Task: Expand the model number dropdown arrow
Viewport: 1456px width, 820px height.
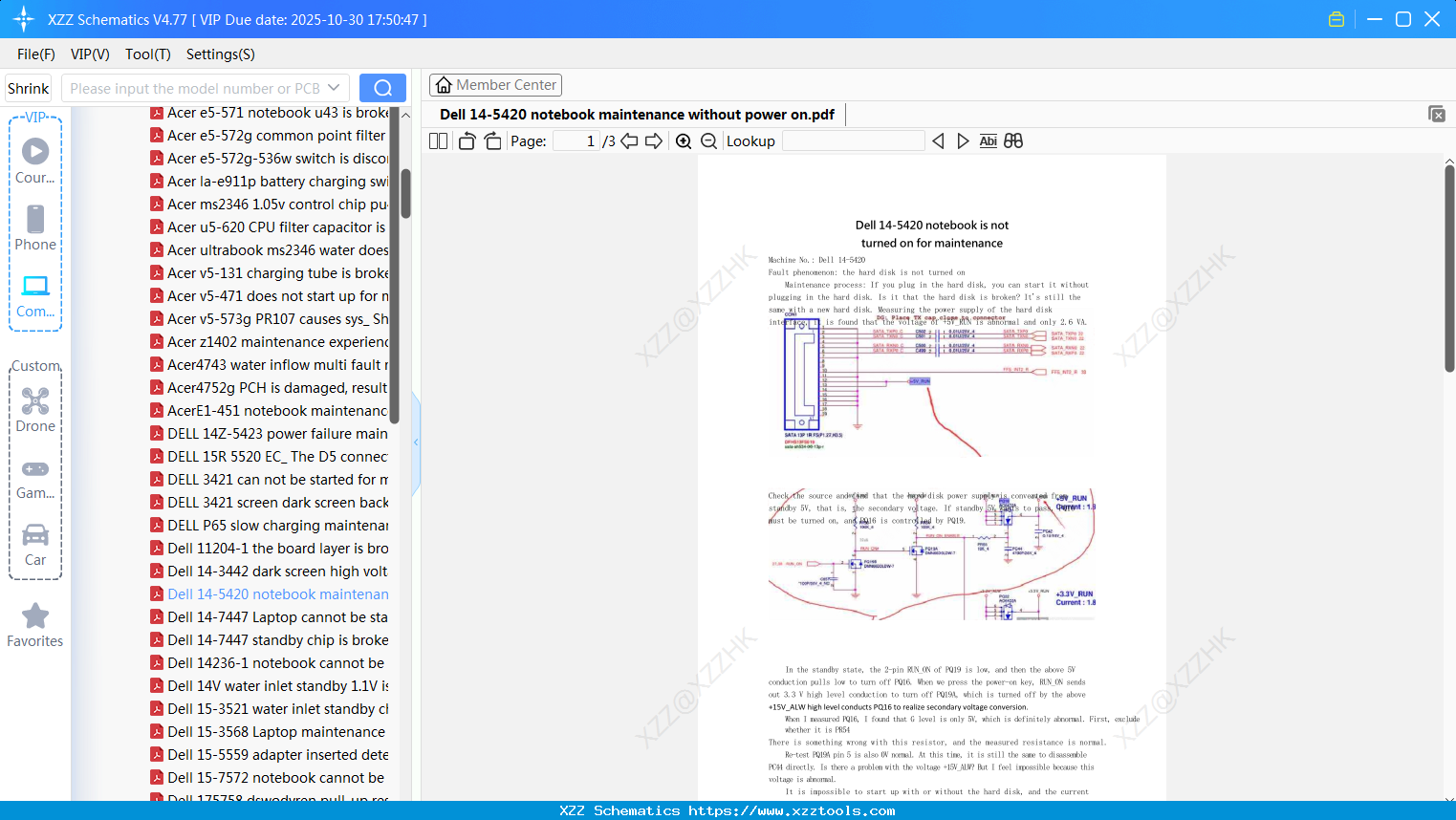Action: pos(334,88)
